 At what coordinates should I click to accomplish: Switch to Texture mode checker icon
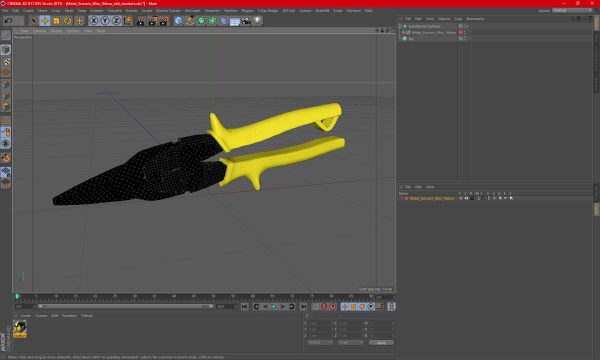pos(6,61)
